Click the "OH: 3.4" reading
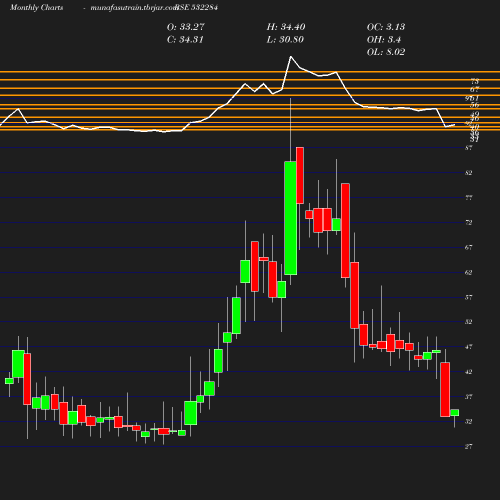 point(384,40)
